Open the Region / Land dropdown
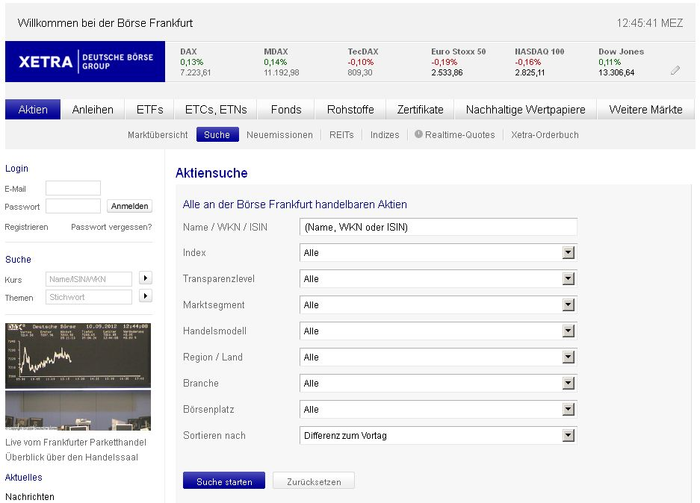700x503 pixels. (438, 357)
